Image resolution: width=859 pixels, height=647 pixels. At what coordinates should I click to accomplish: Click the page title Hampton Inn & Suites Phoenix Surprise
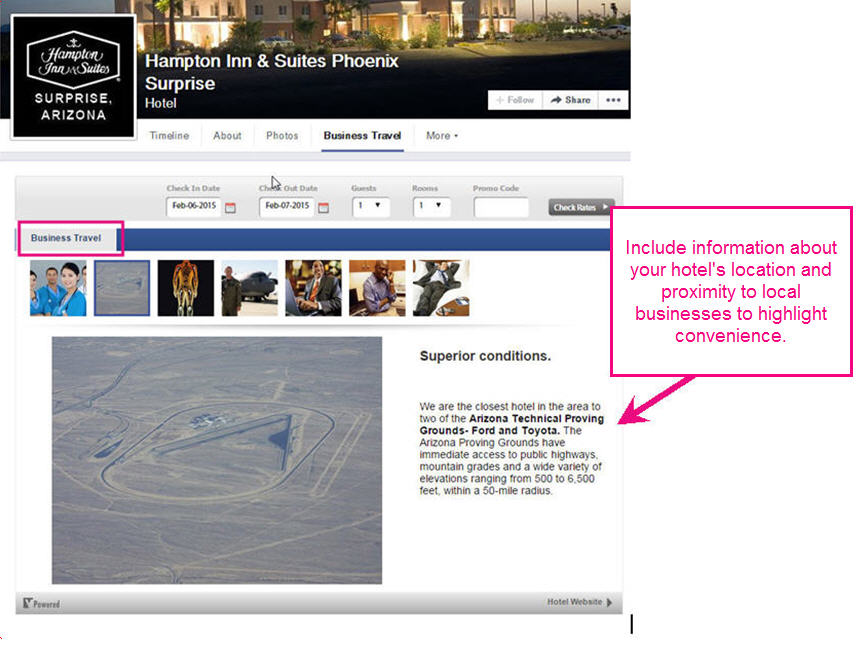coord(272,72)
